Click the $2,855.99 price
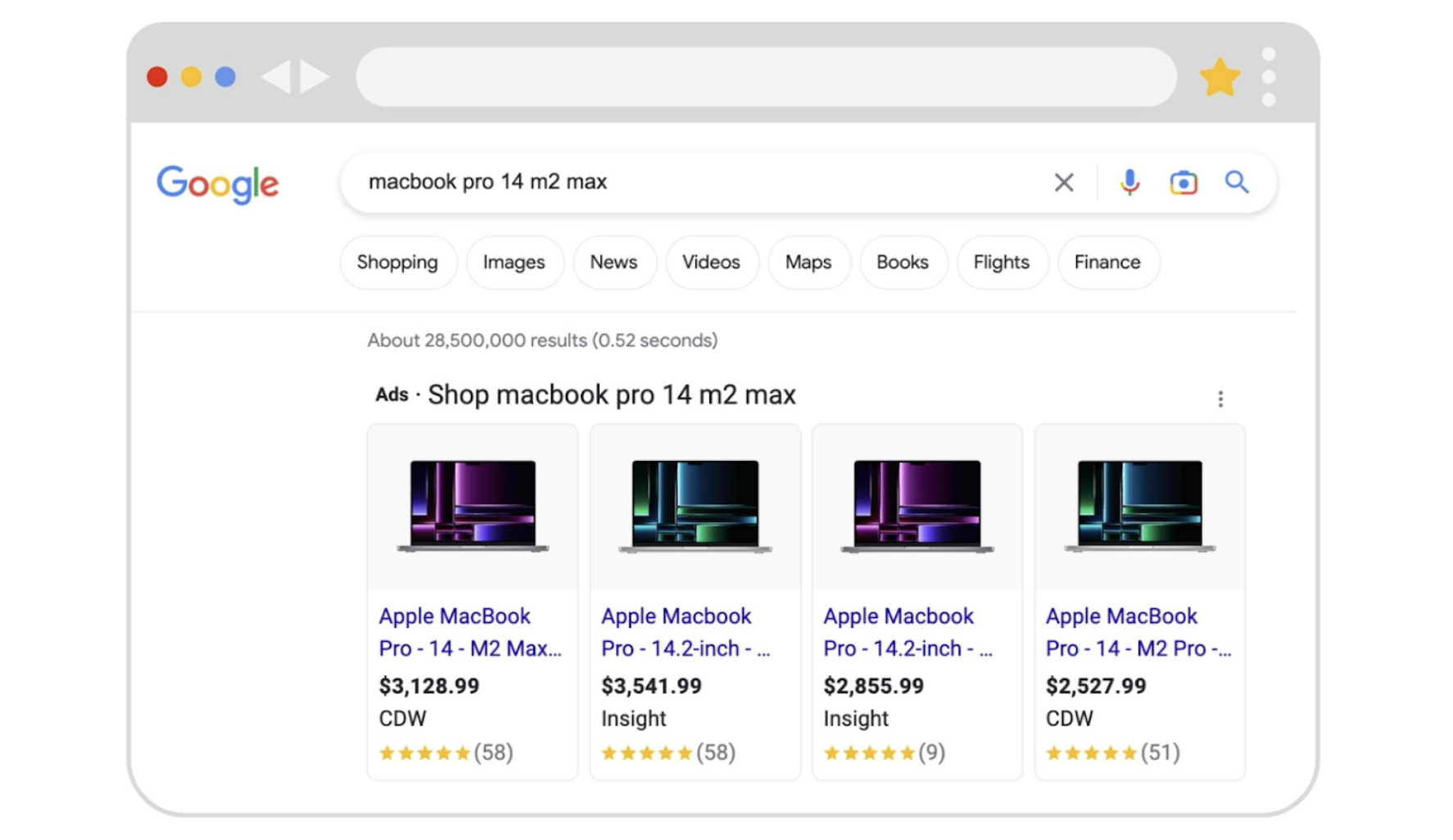The image size is (1453, 840). (x=874, y=686)
